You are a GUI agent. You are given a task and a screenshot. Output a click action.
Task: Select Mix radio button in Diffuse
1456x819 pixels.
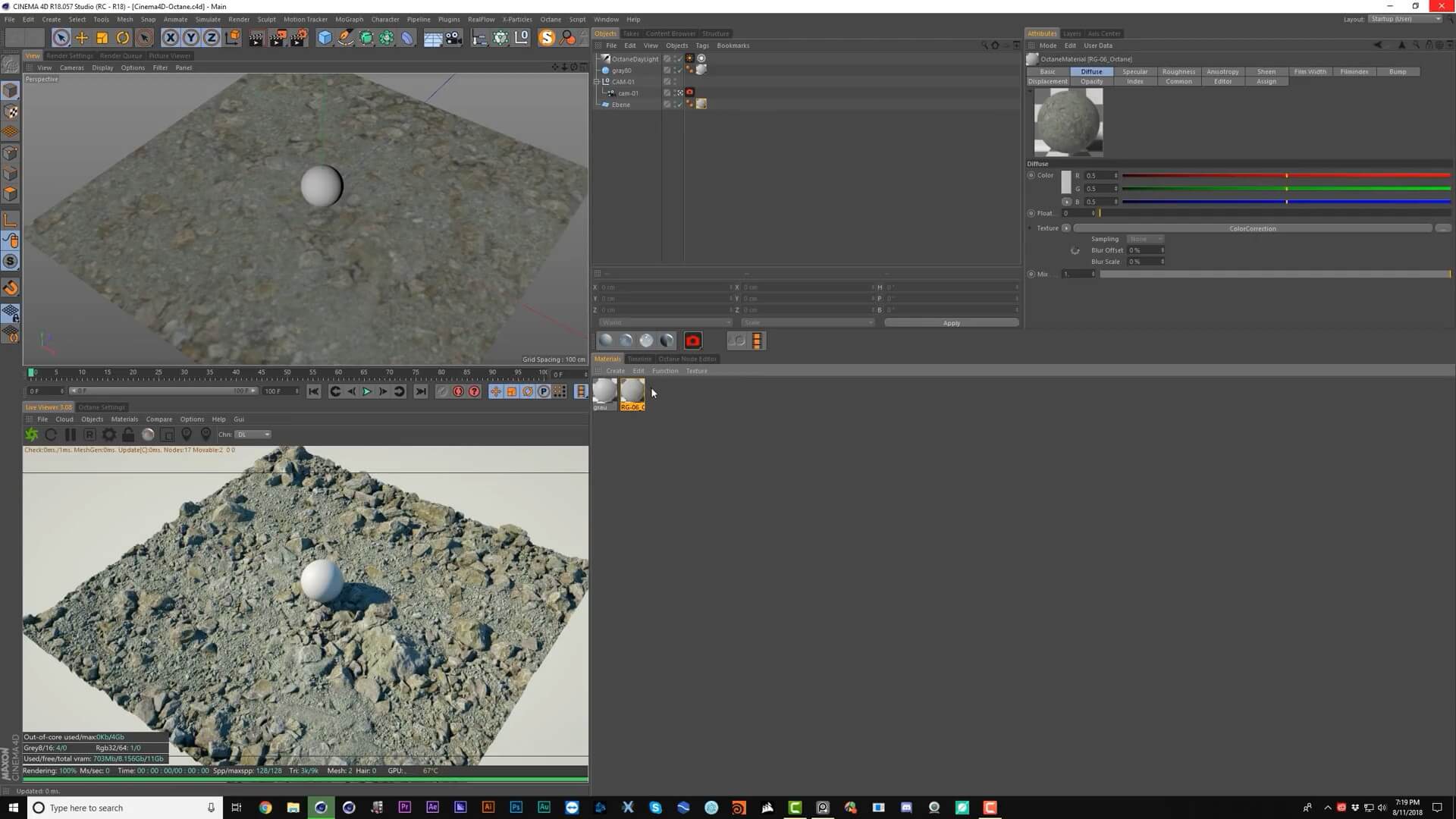(1031, 274)
